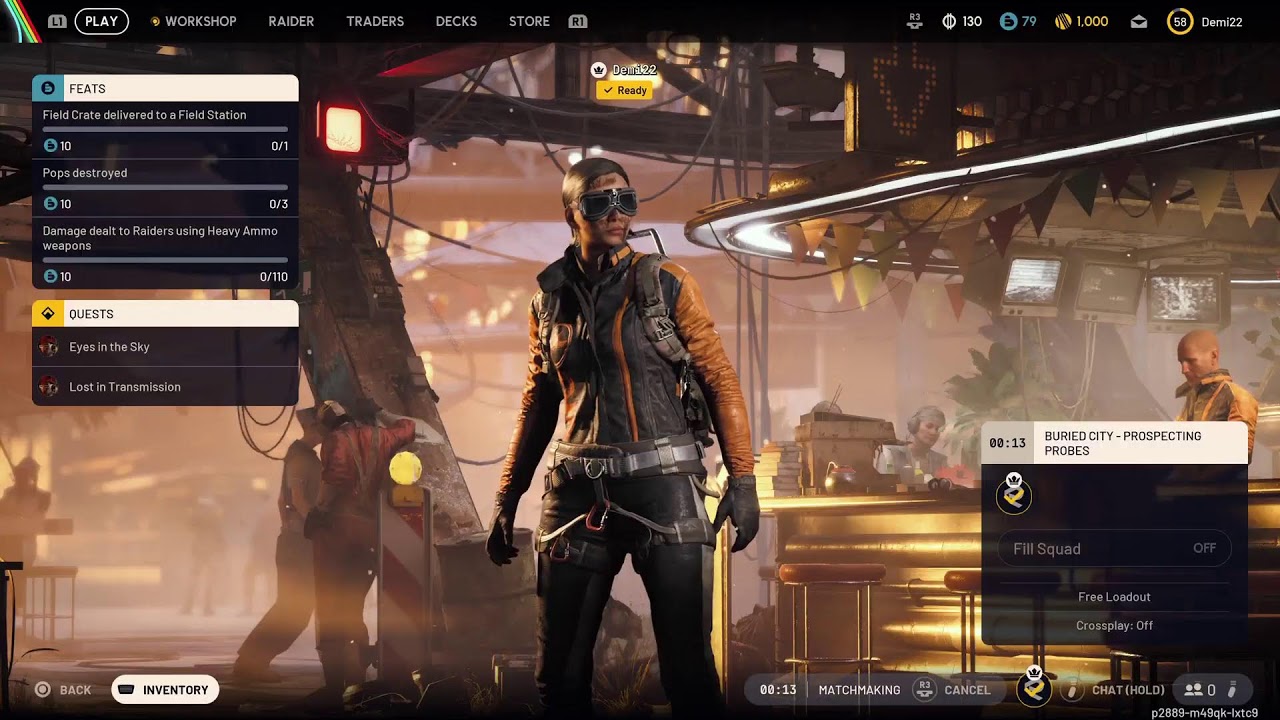This screenshot has width=1280, height=720.
Task: Click the 0/1 feat counter
Action: click(x=279, y=146)
